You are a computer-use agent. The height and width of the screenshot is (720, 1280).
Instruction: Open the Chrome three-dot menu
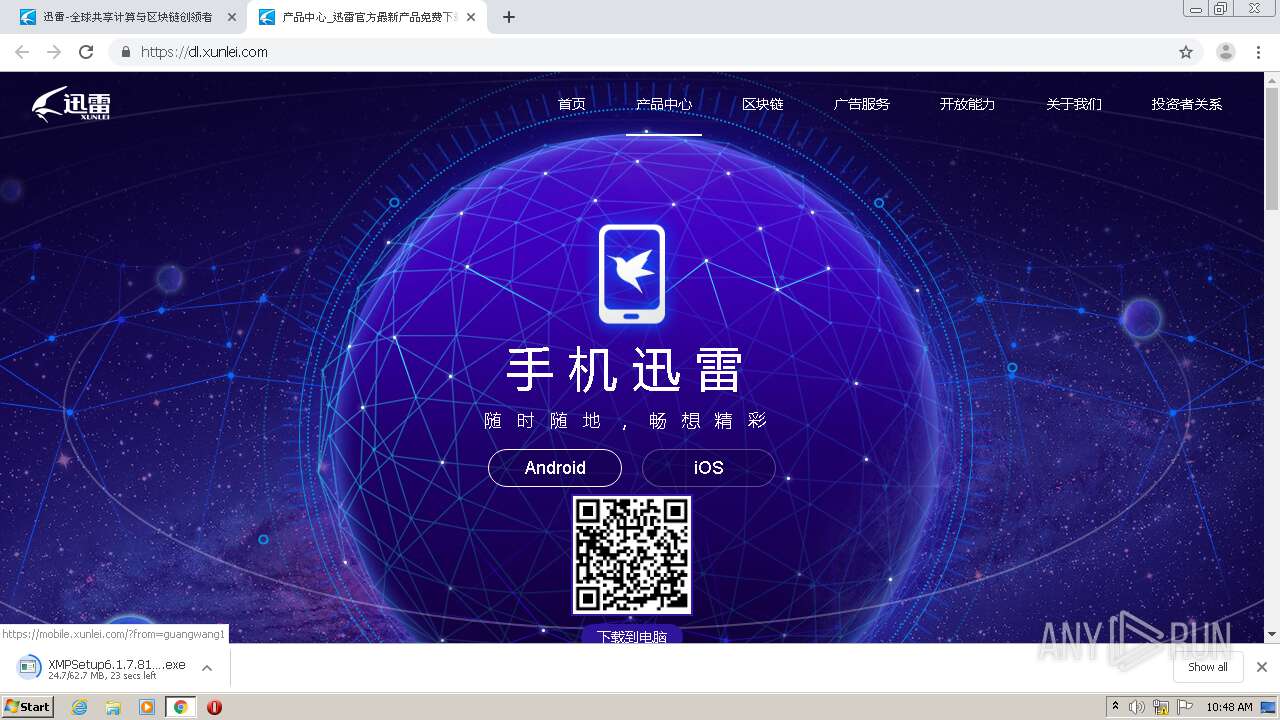[x=1258, y=52]
